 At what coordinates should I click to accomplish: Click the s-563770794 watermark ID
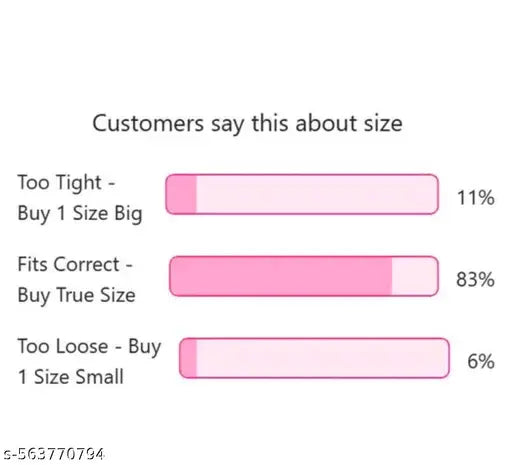point(53,454)
